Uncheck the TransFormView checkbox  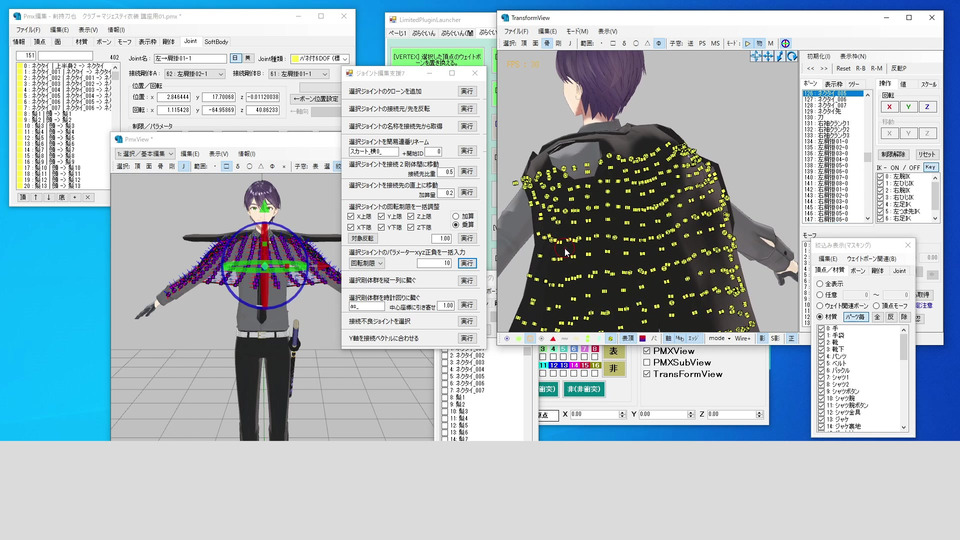(x=647, y=374)
